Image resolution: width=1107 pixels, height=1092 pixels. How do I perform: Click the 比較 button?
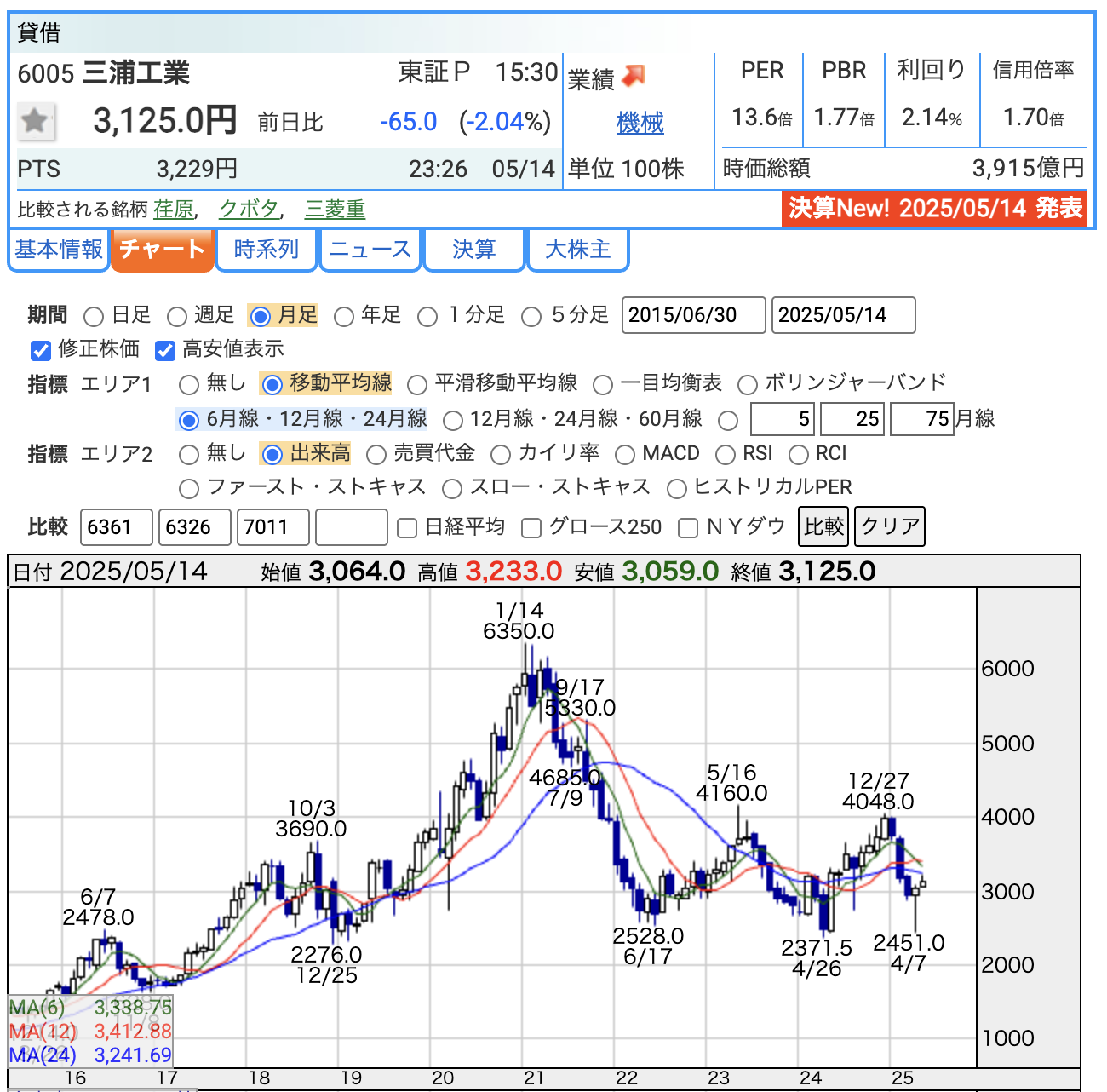coord(824,526)
